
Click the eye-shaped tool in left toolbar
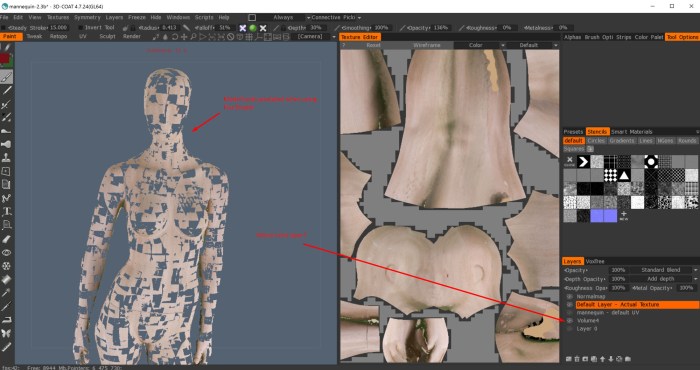click(6, 252)
